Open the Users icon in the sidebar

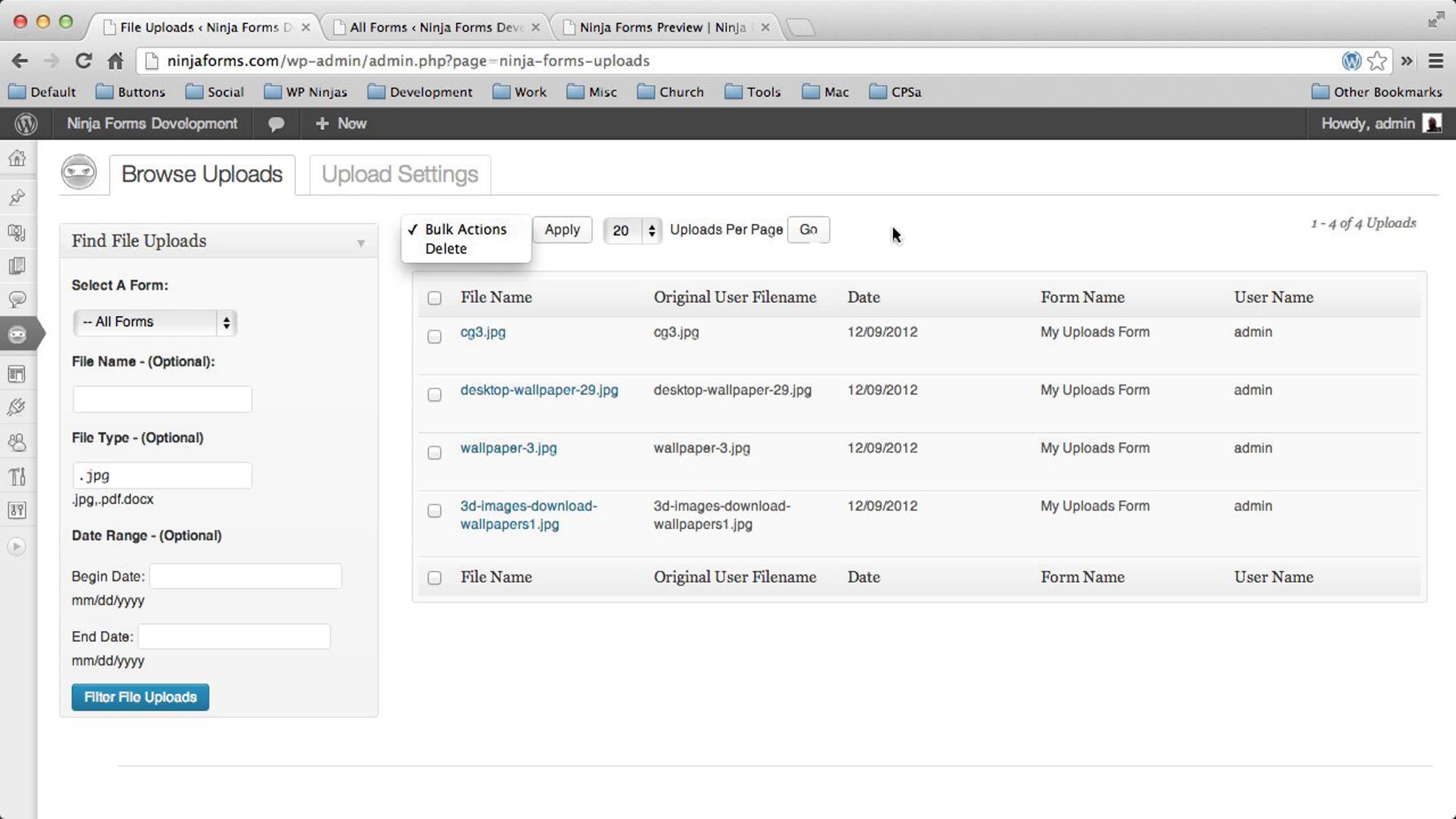click(17, 442)
